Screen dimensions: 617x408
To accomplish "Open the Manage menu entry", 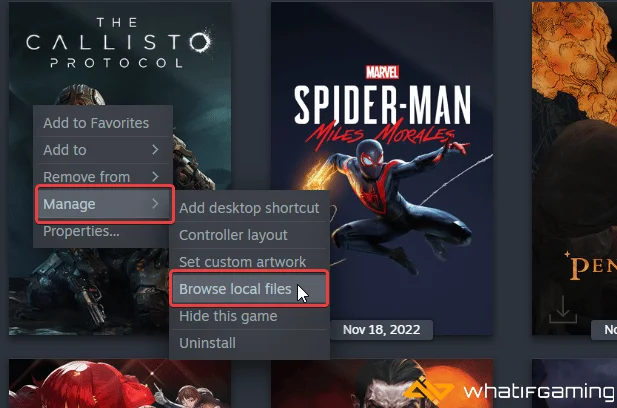I will tap(105, 204).
